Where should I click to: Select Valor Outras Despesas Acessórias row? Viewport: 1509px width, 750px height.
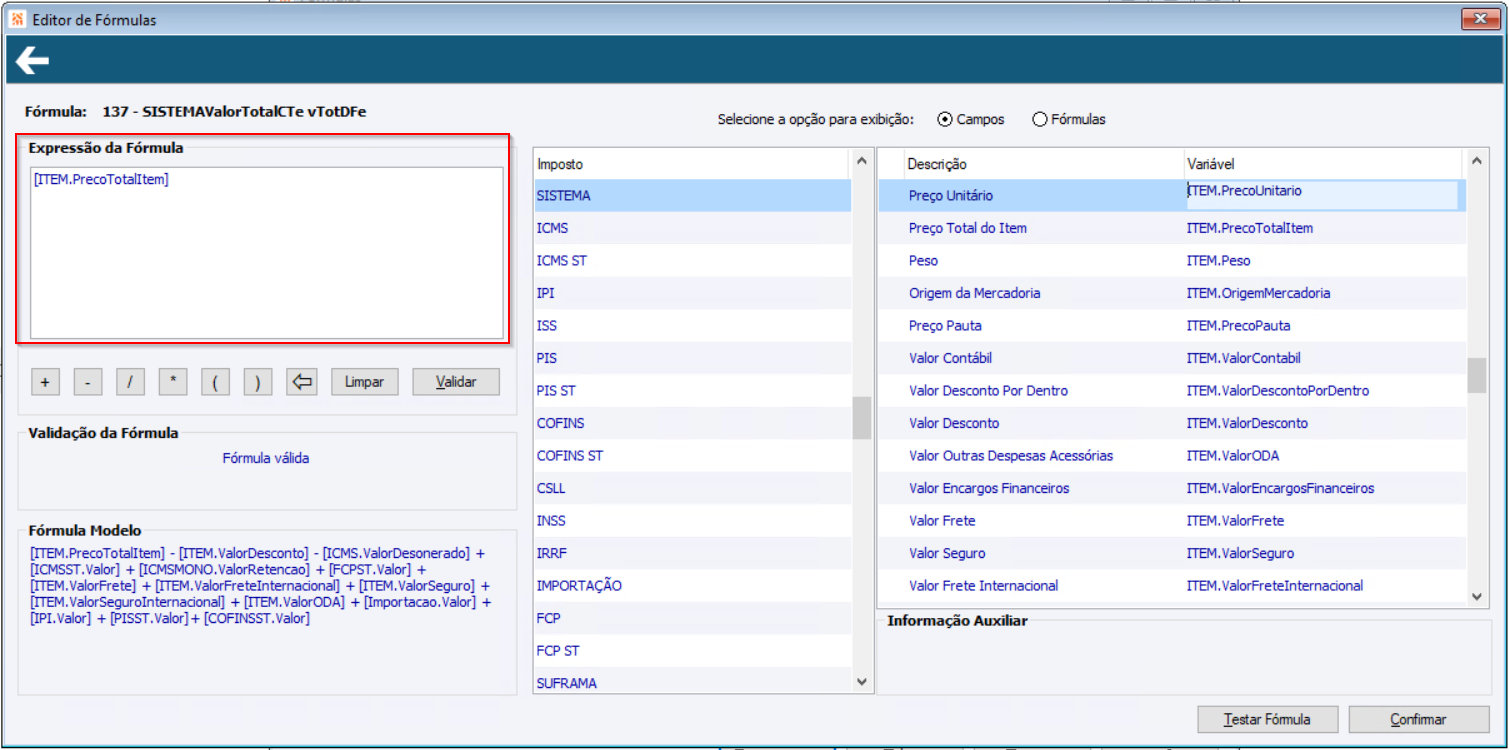point(1170,456)
